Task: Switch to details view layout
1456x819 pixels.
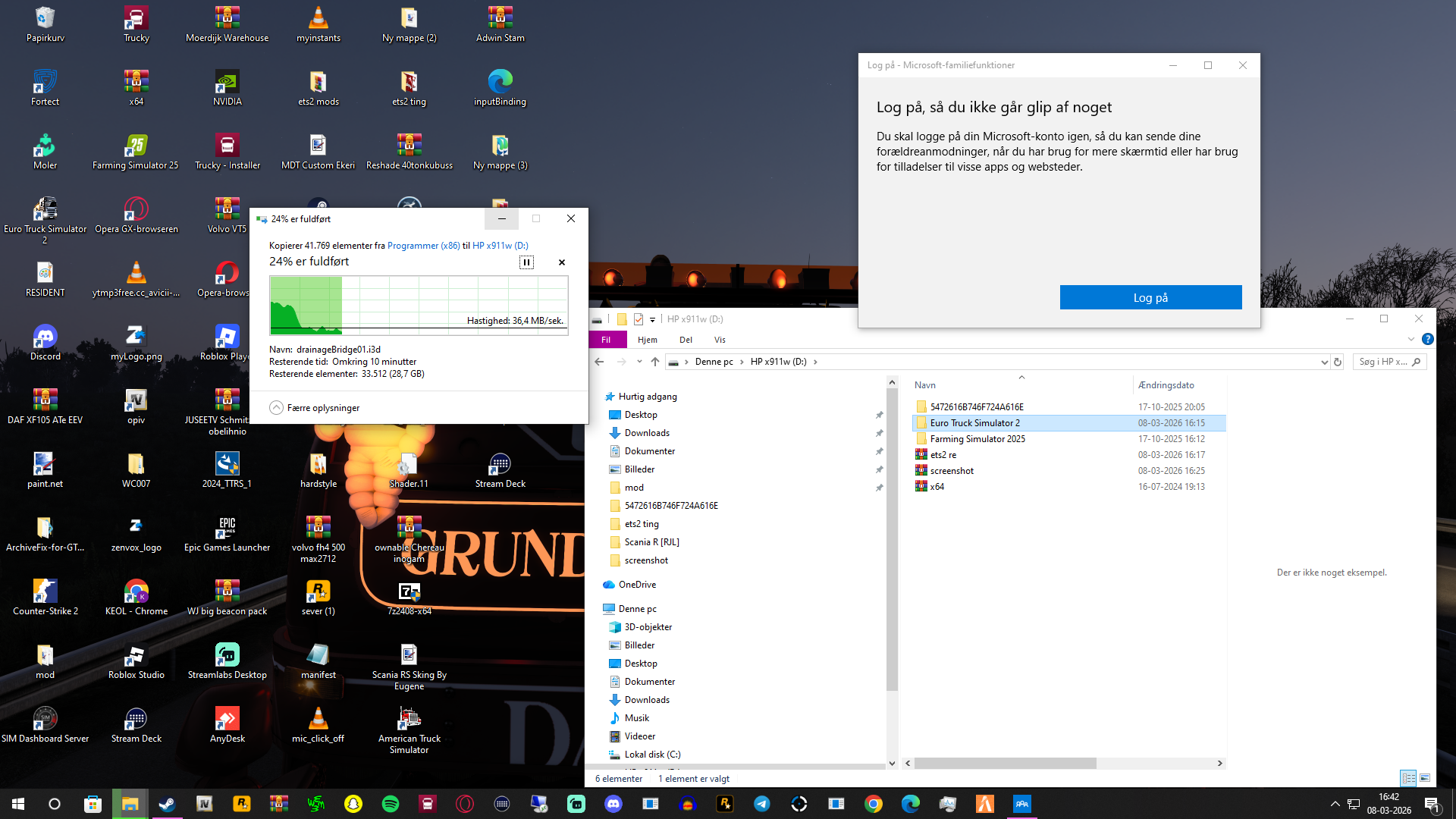Action: [1408, 778]
